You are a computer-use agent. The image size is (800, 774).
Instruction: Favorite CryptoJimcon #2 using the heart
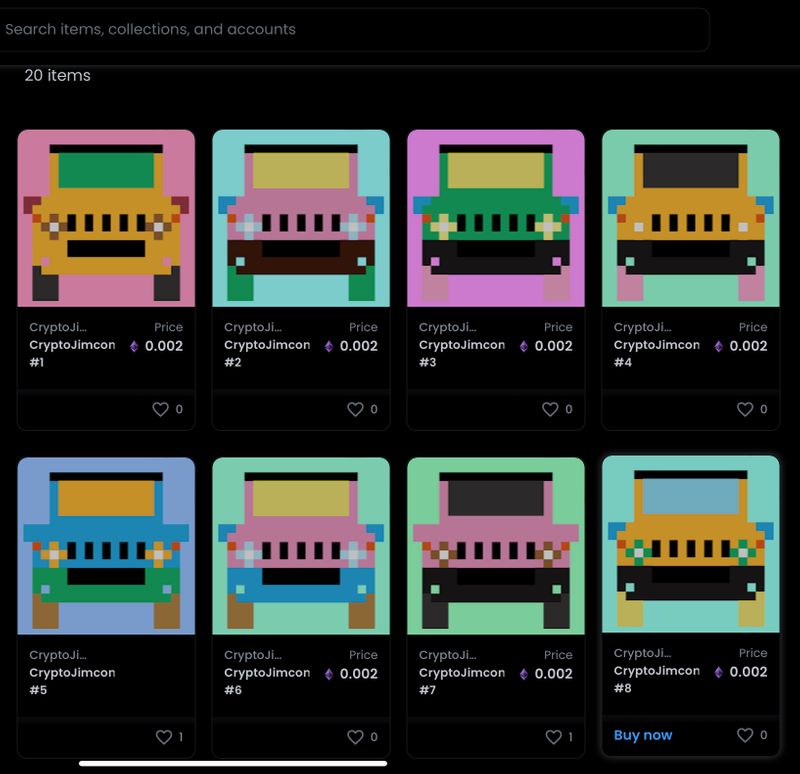coord(355,409)
